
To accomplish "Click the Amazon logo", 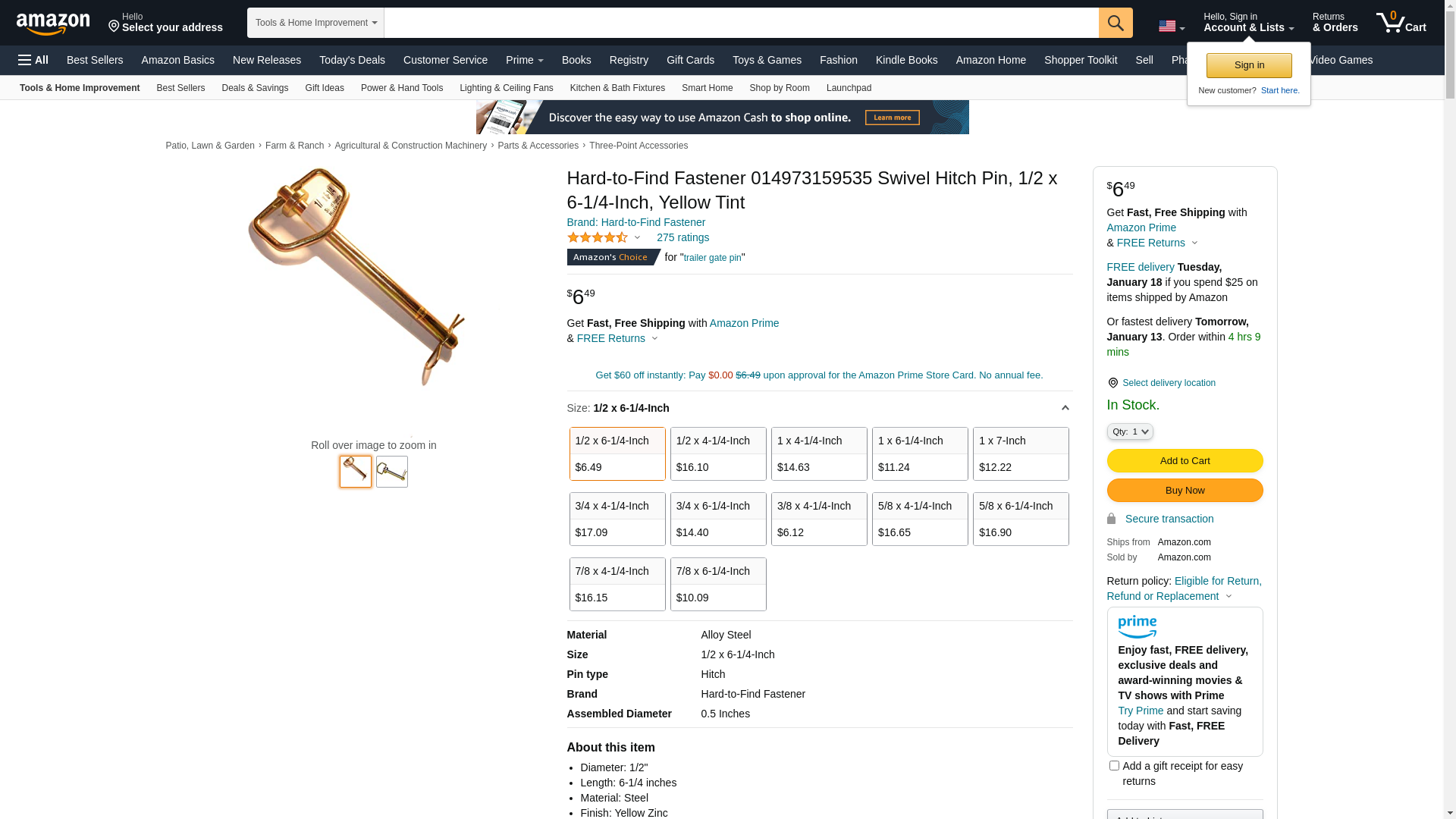I will point(53,24).
